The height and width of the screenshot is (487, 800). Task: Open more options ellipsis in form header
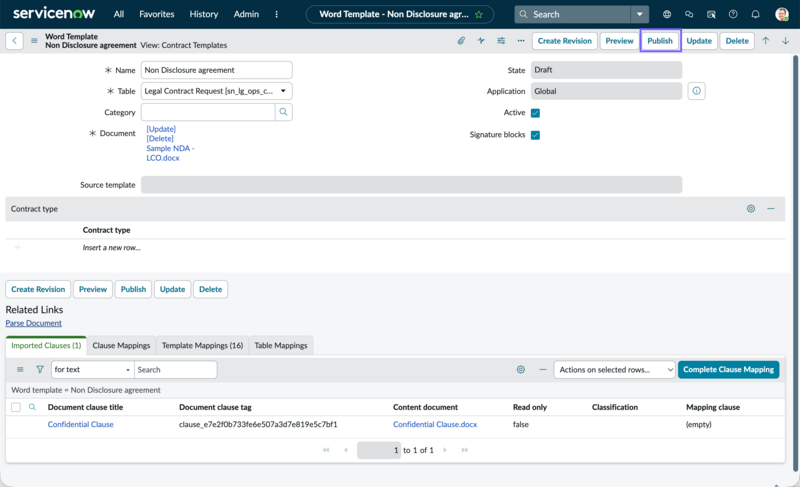(520, 41)
